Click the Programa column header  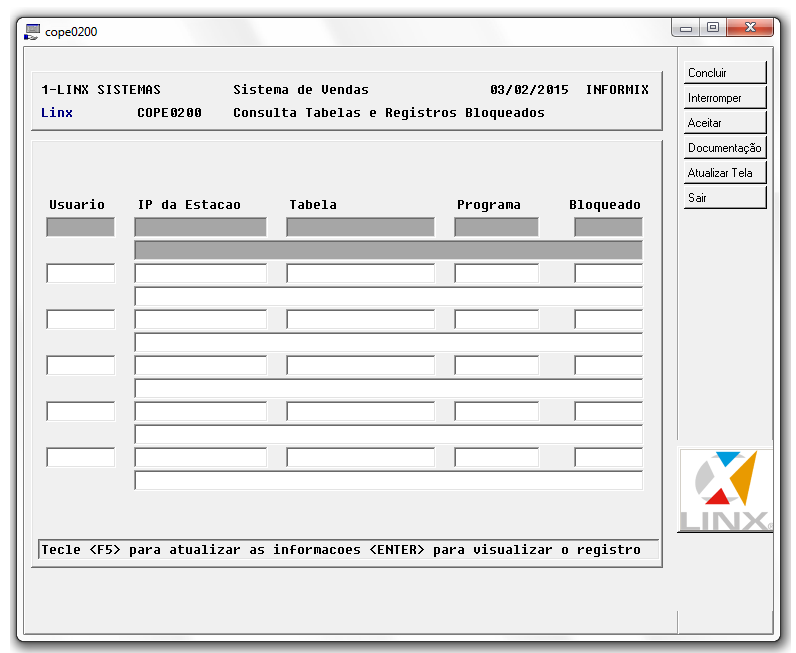coord(488,205)
